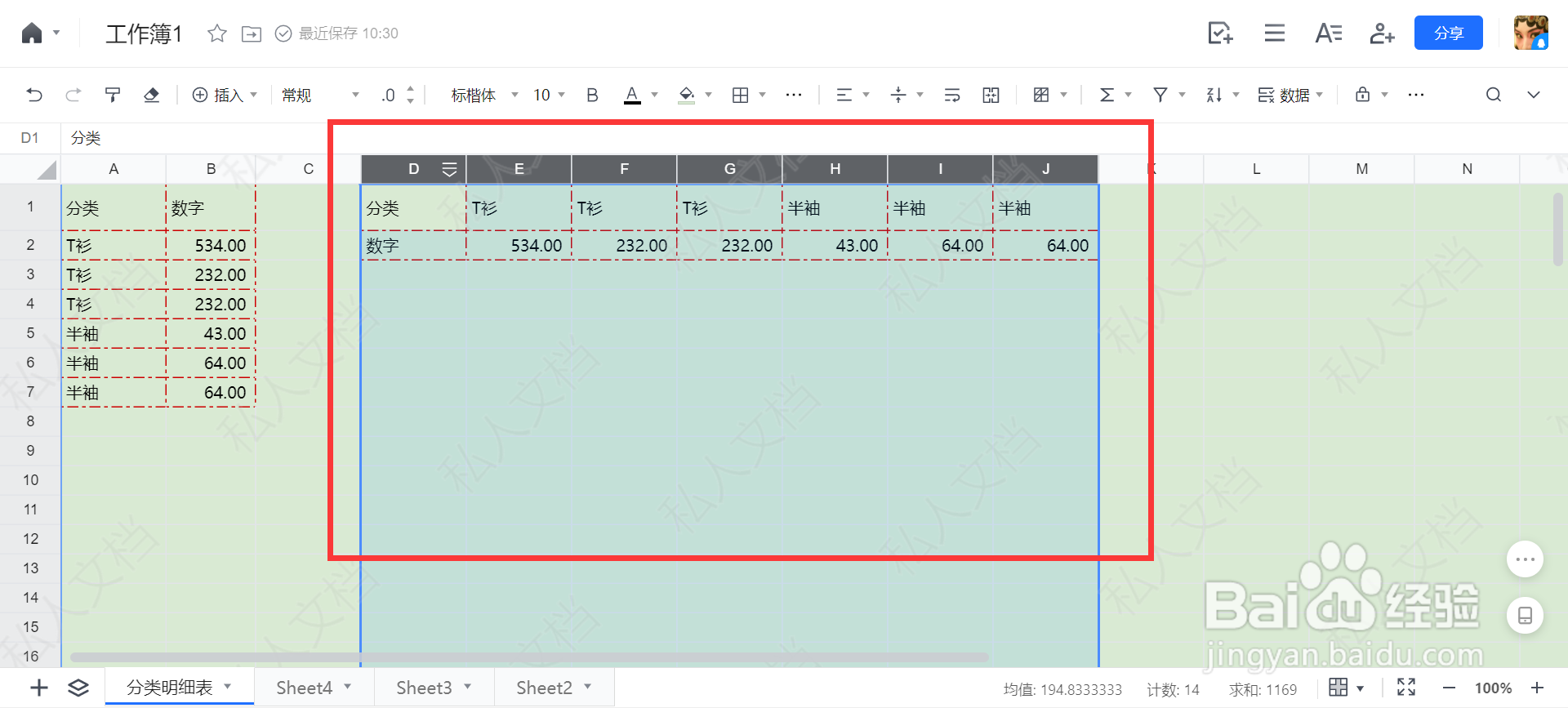
Task: Click the column D header filter icon
Action: click(449, 169)
